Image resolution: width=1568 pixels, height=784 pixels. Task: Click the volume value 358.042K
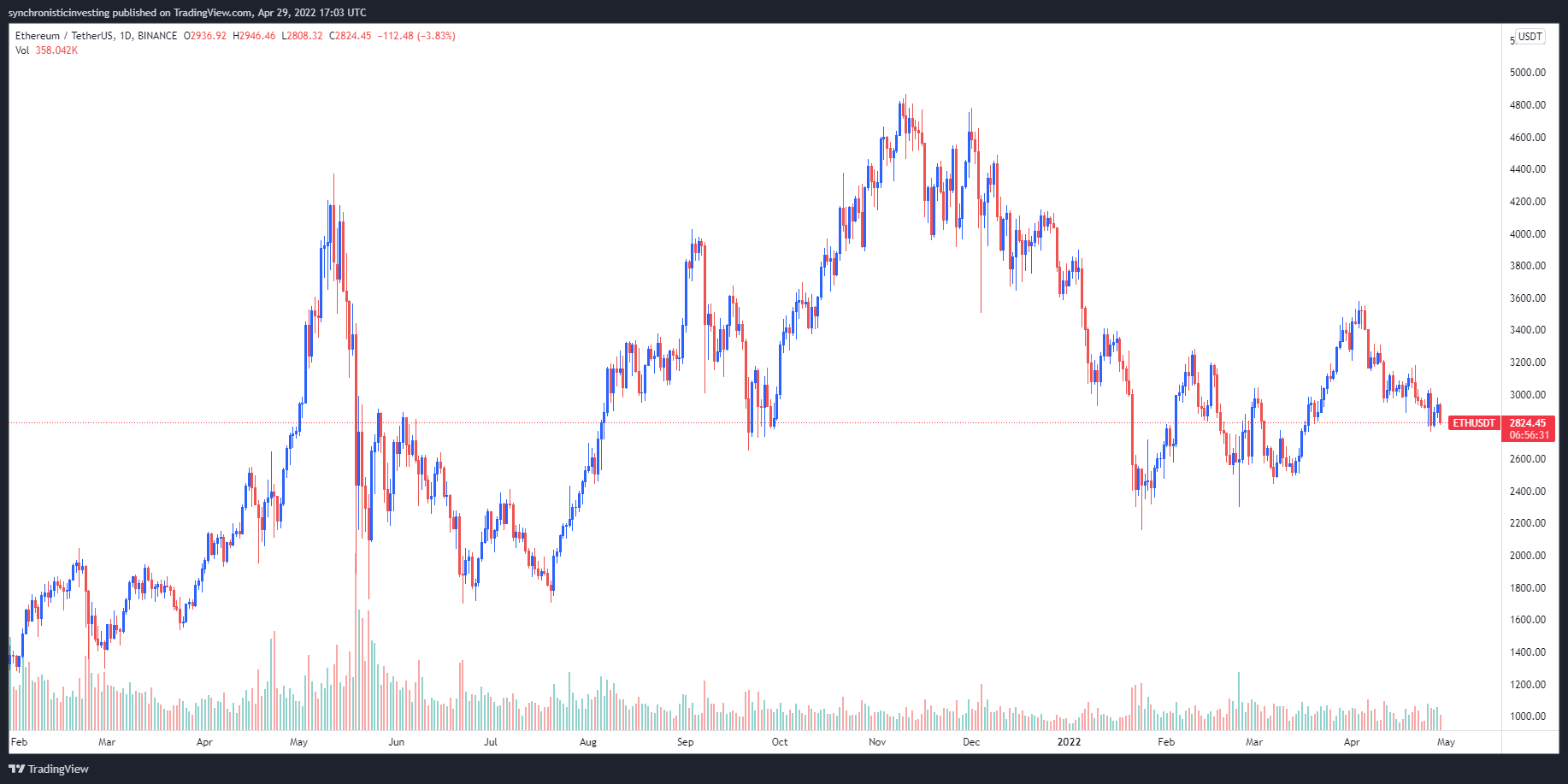(x=56, y=50)
